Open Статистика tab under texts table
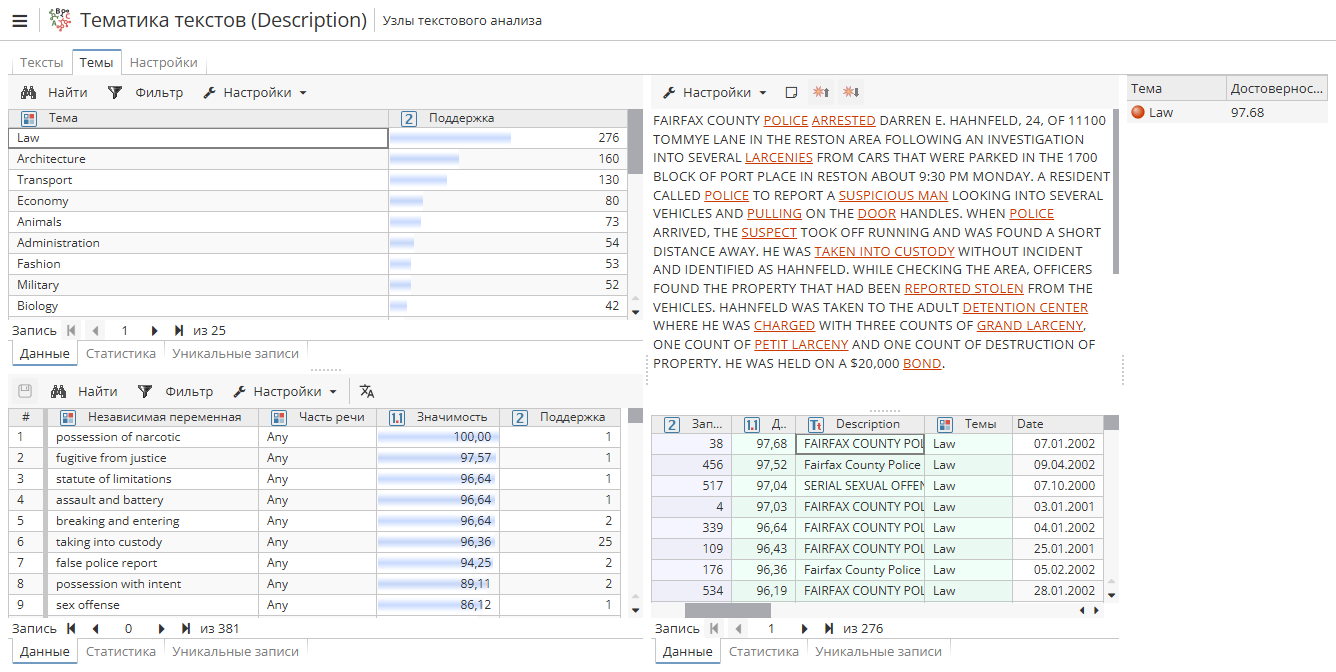 [x=764, y=651]
